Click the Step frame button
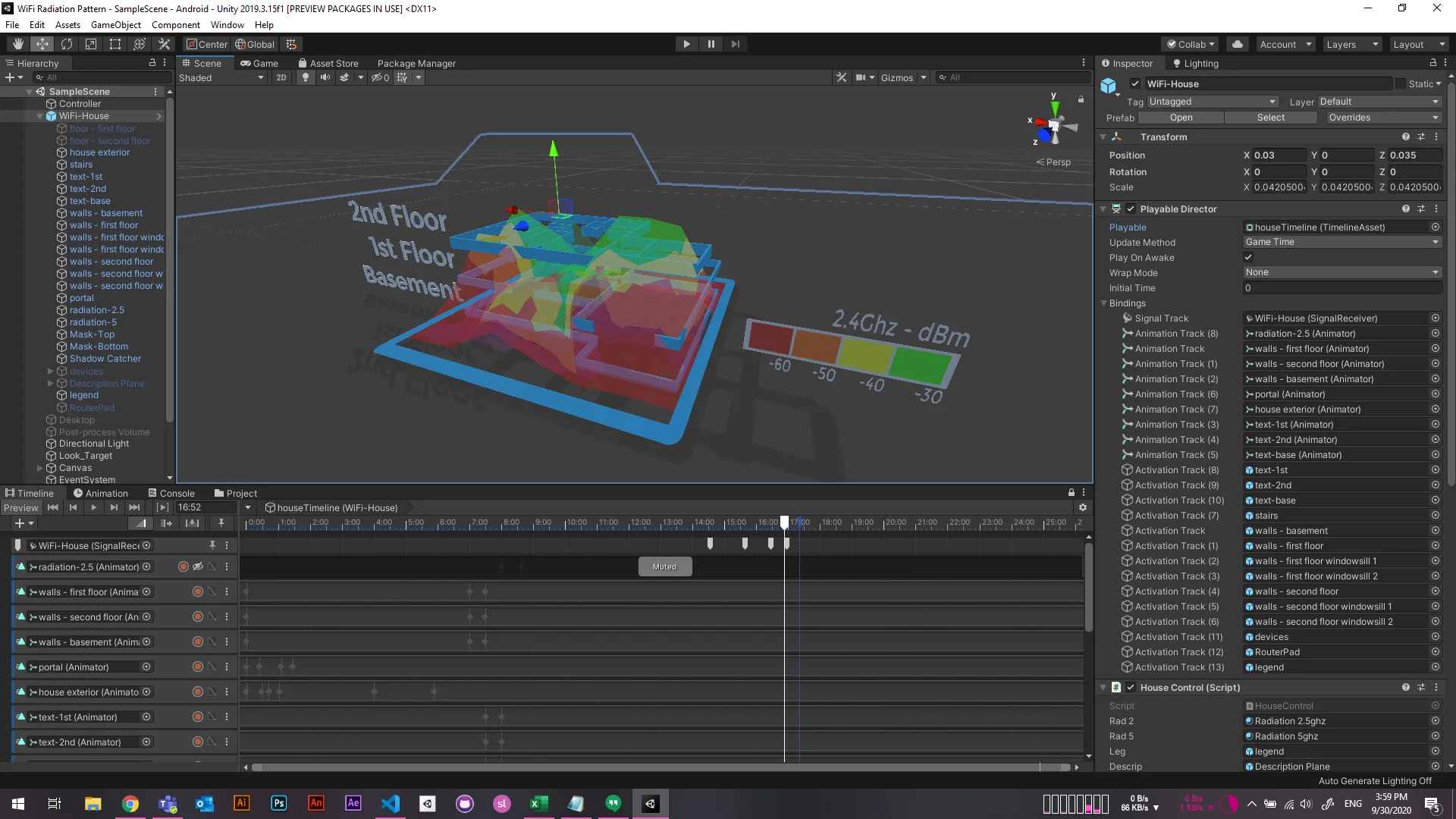Viewport: 1456px width, 819px height. (x=735, y=44)
